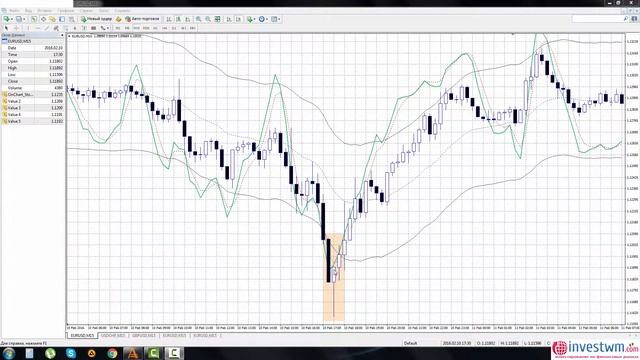Open the Вид menu
Screen dimensions: 640x360
coord(28,11)
